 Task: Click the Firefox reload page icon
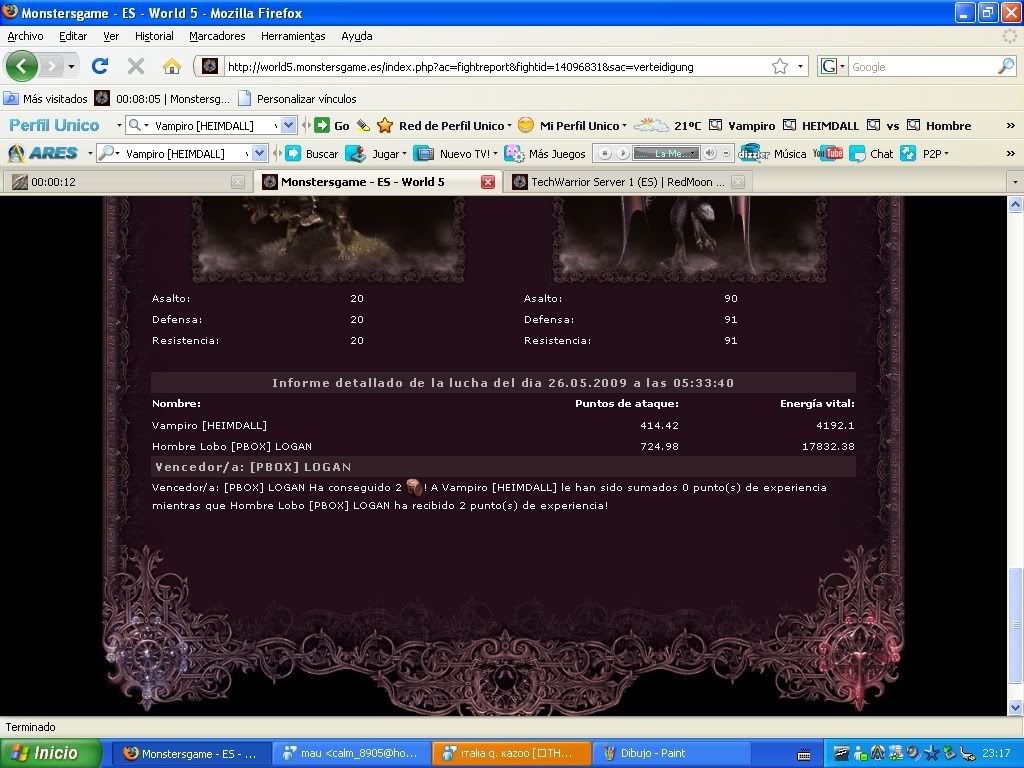99,66
